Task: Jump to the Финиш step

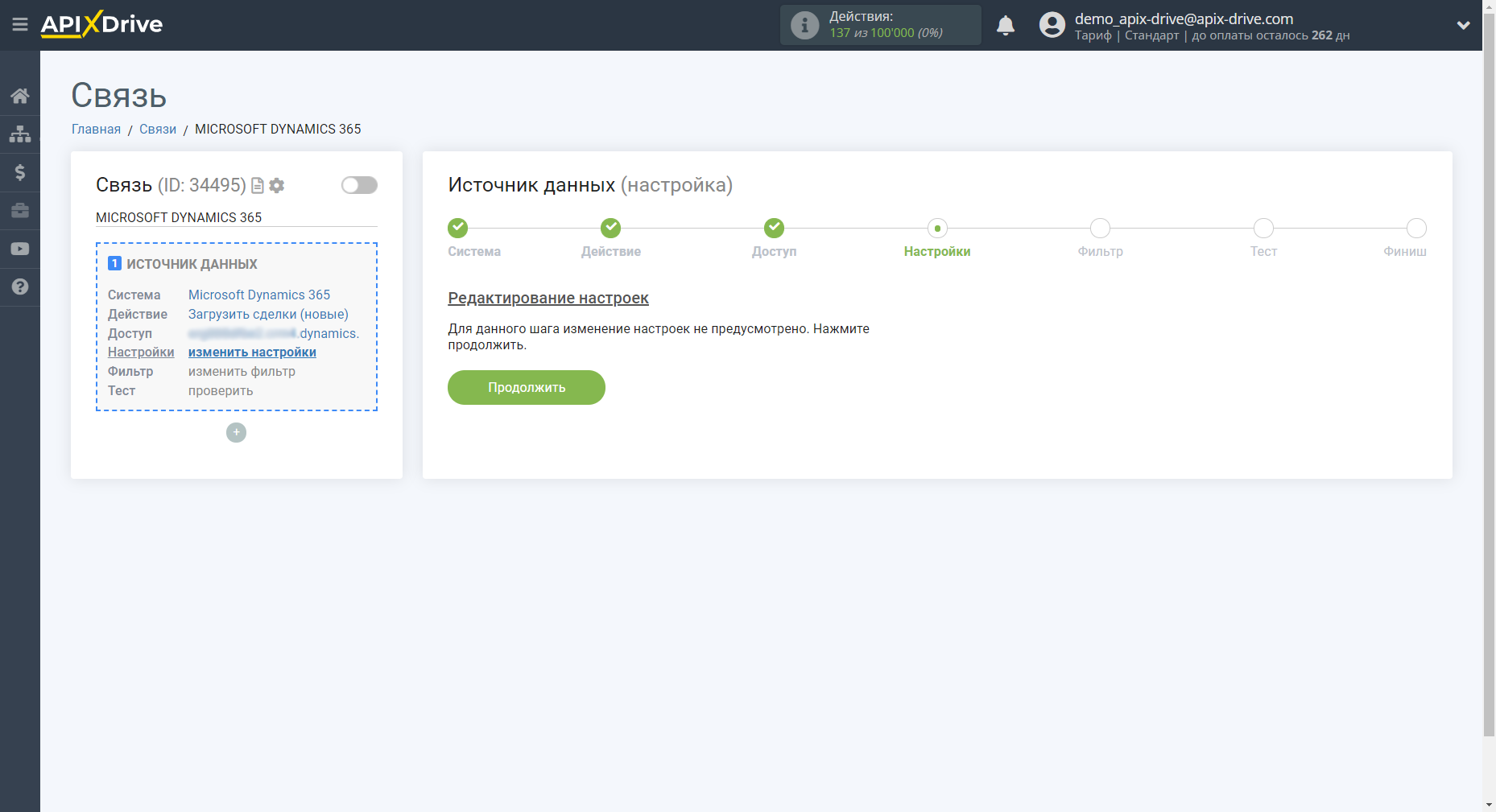Action: (x=1416, y=229)
